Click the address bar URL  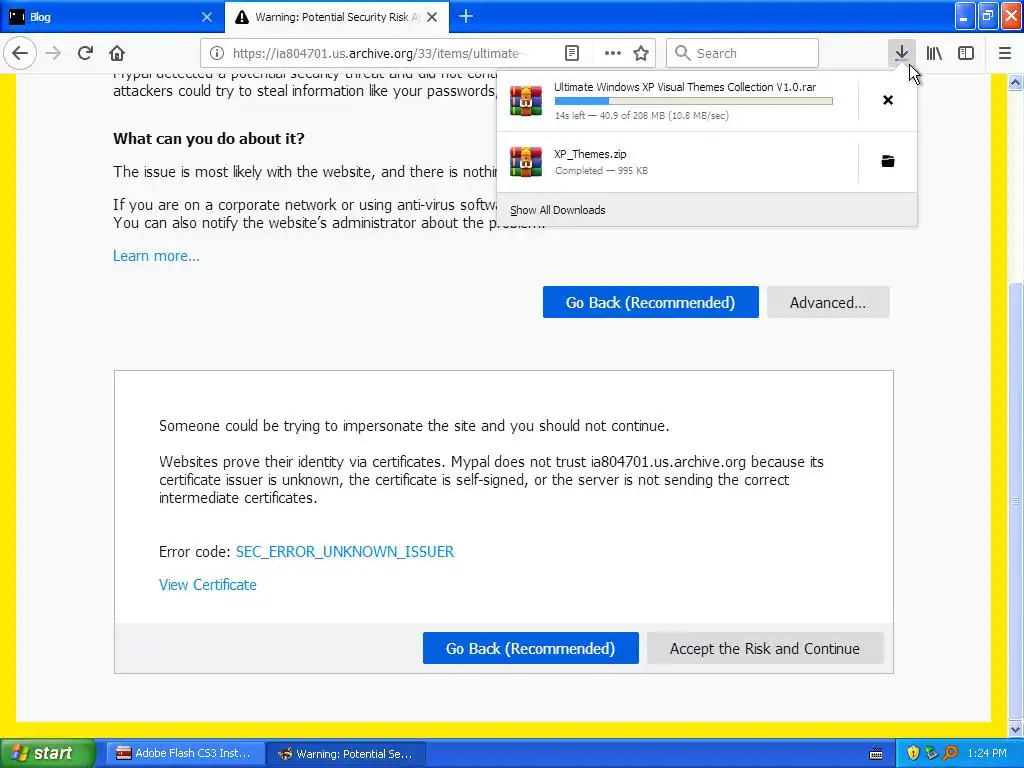tap(379, 53)
